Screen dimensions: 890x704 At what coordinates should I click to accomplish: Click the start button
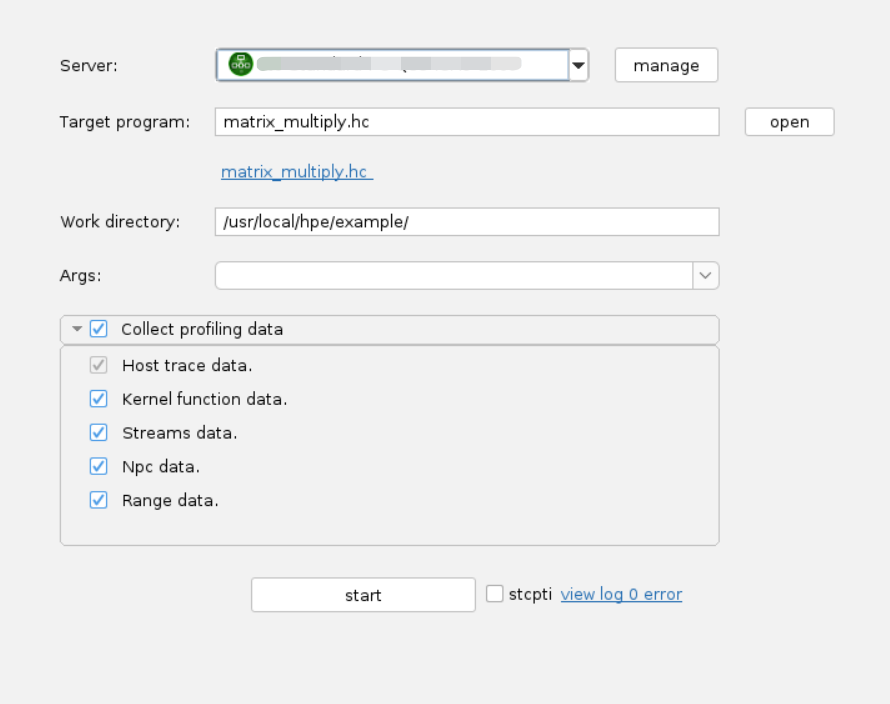[363, 595]
